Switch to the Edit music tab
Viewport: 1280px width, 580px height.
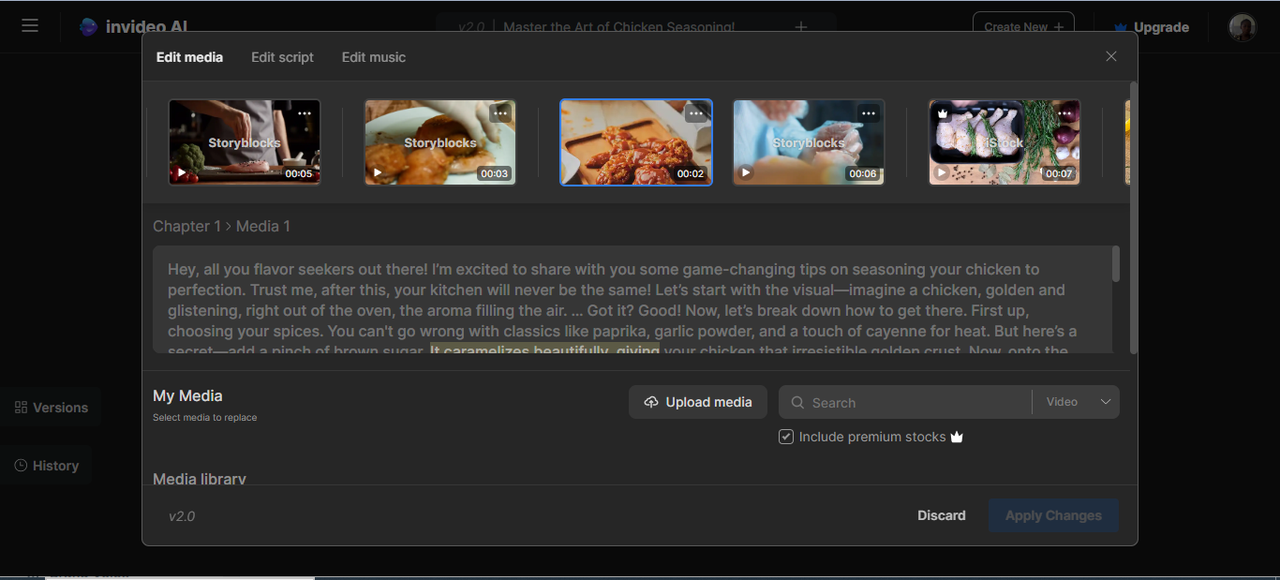click(x=374, y=57)
